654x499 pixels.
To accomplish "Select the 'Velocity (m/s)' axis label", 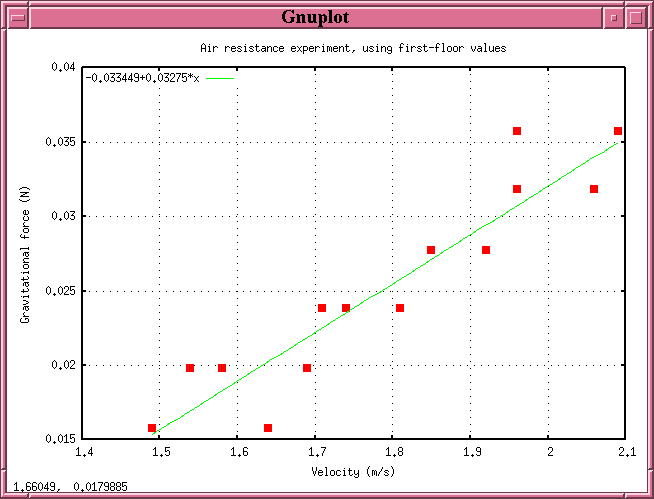I will click(x=355, y=471).
